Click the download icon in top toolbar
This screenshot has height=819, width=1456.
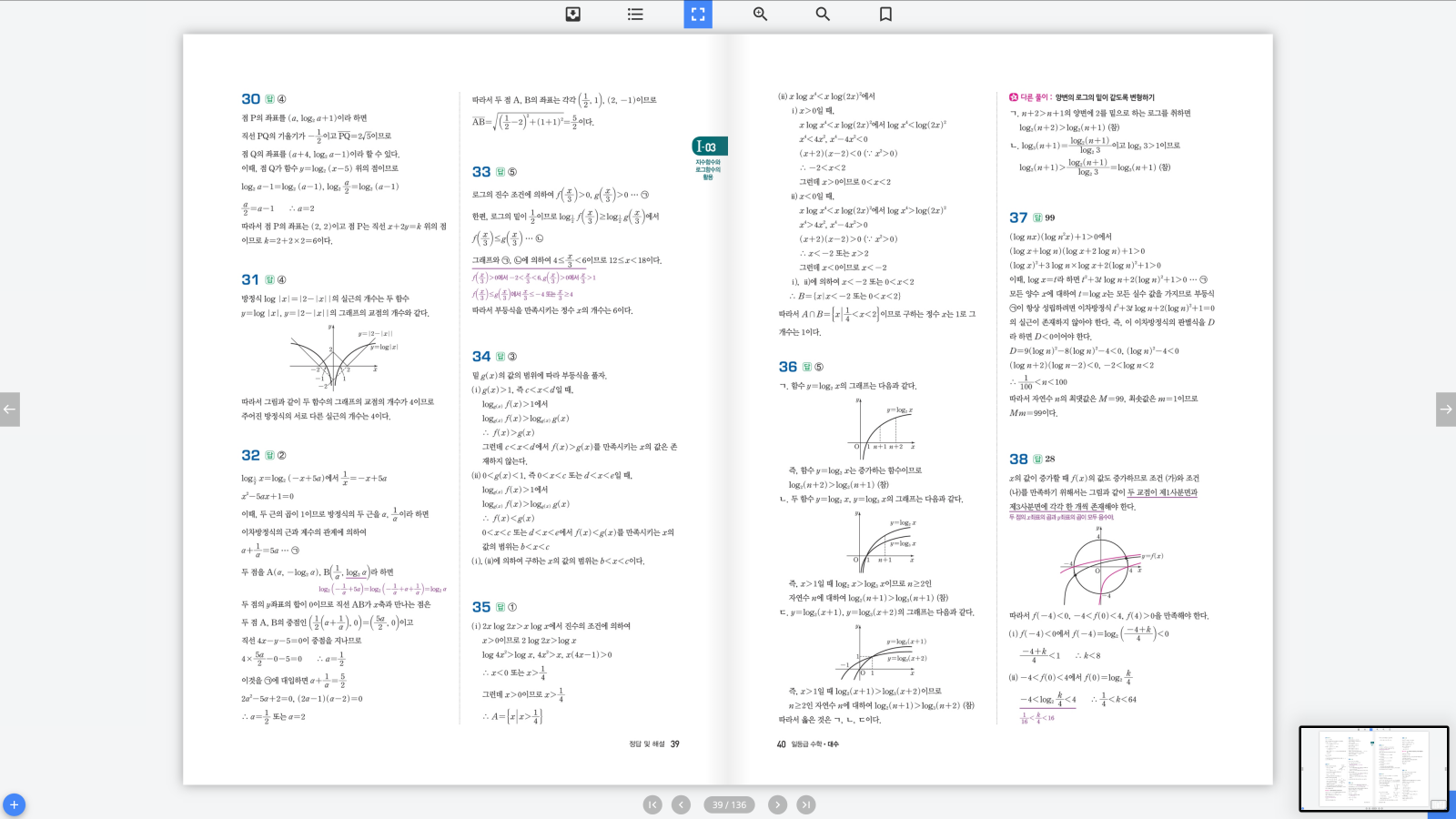coord(573,14)
